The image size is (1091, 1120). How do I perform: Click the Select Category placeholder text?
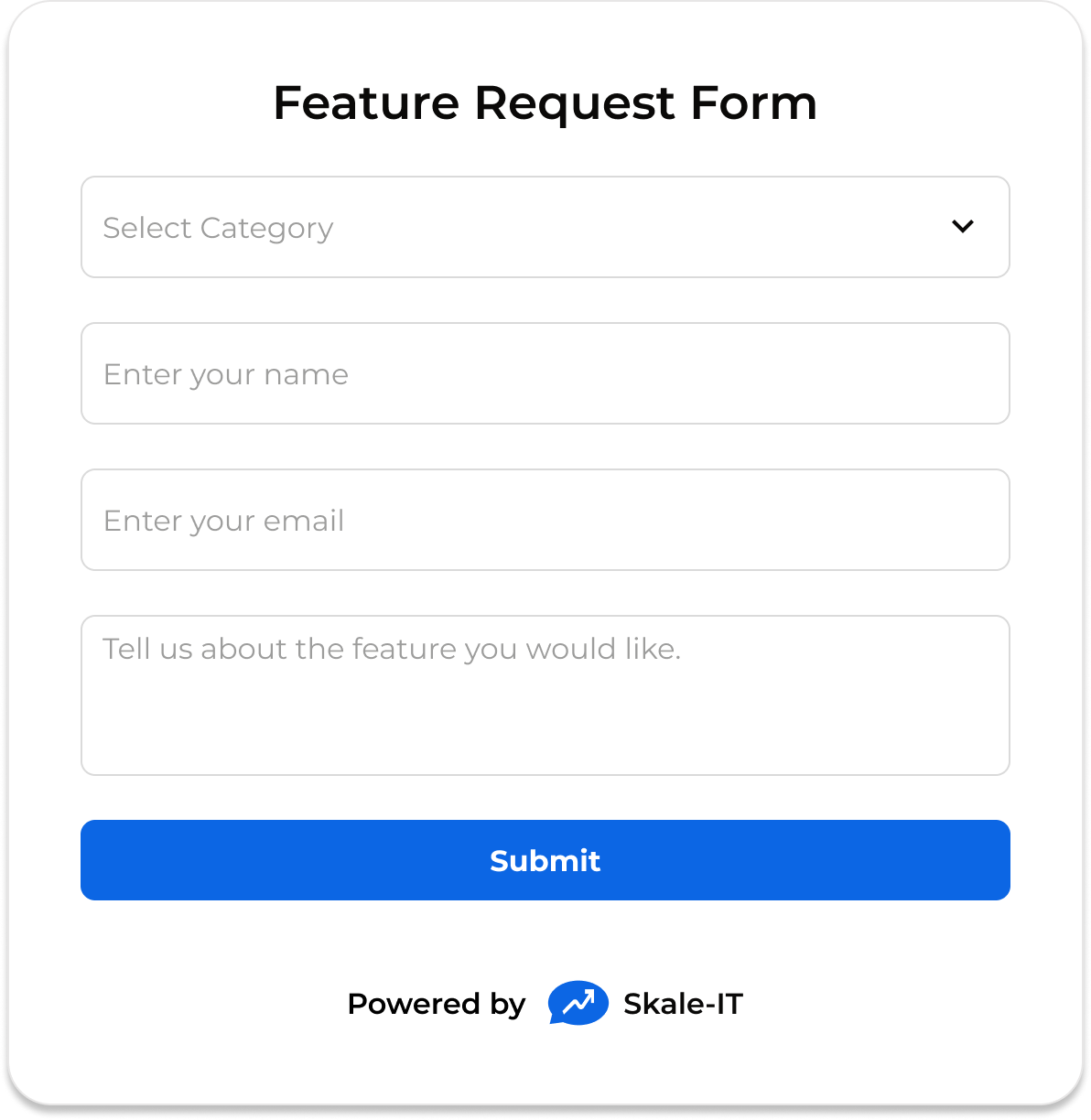[219, 227]
